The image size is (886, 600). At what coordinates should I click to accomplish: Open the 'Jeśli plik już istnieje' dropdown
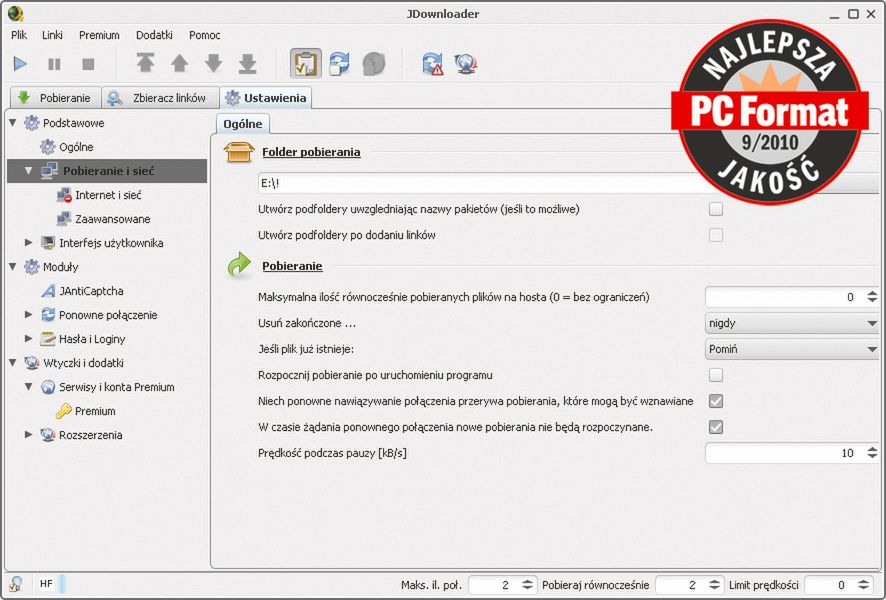(792, 349)
